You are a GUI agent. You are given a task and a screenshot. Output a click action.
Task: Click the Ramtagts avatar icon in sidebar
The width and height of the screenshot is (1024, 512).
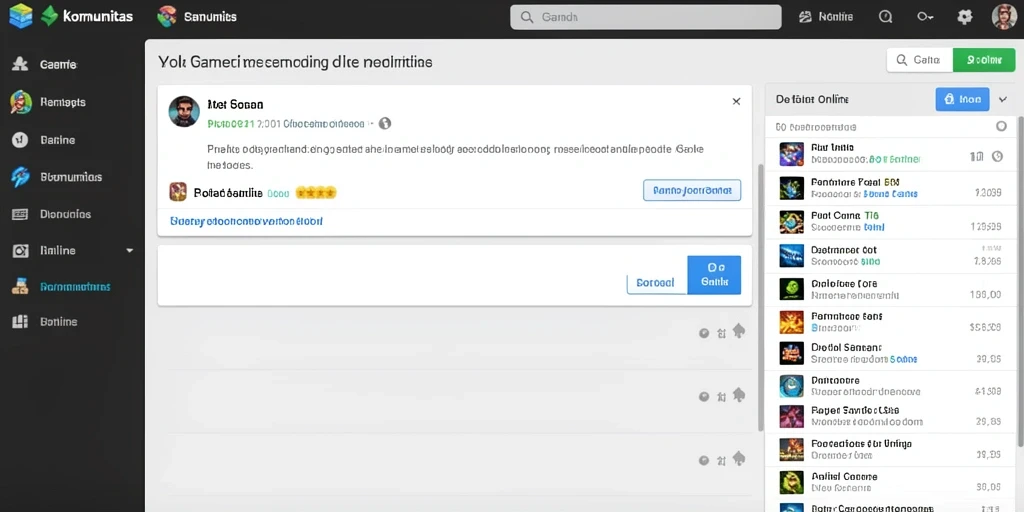[21, 102]
